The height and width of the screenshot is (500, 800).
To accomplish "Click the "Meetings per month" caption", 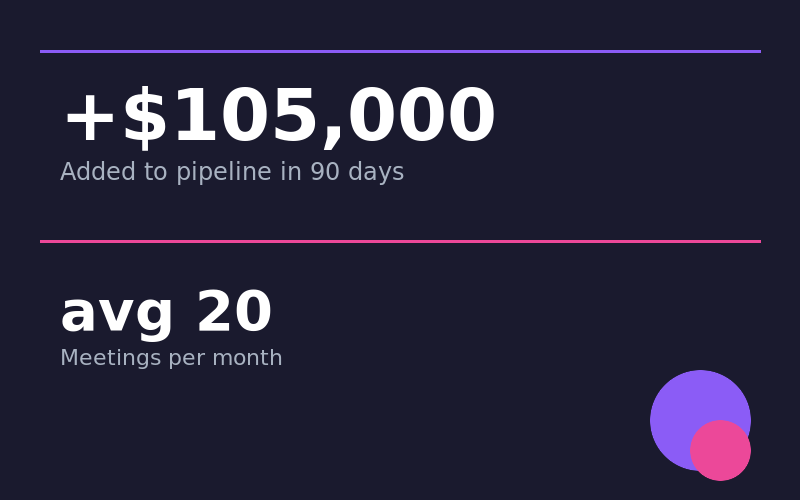I will tap(171, 359).
